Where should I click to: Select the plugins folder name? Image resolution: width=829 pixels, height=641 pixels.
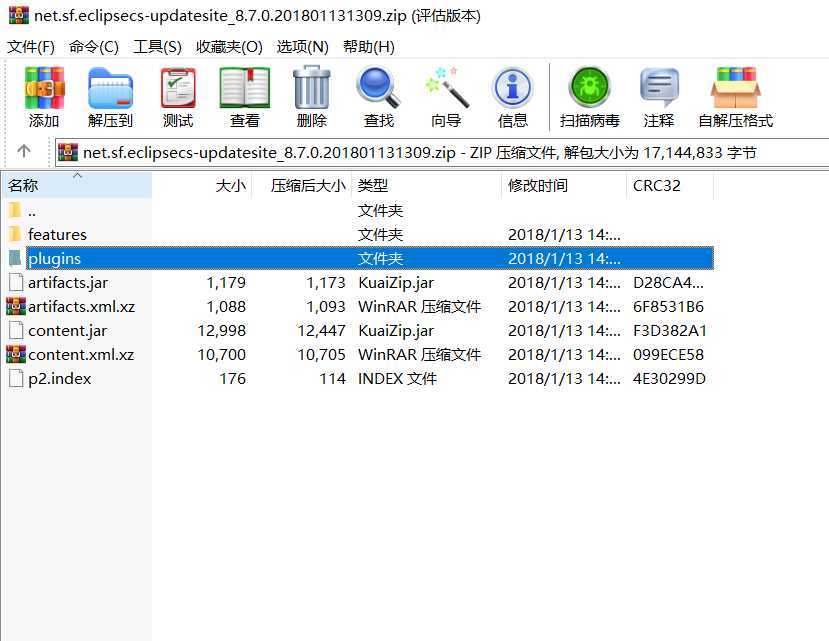coord(54,259)
